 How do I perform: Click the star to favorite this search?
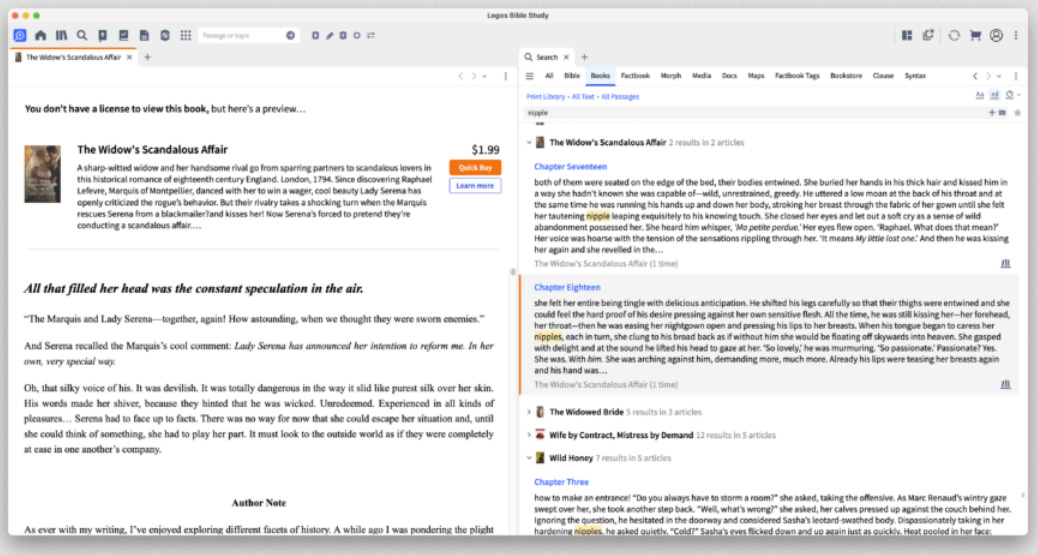[1017, 113]
